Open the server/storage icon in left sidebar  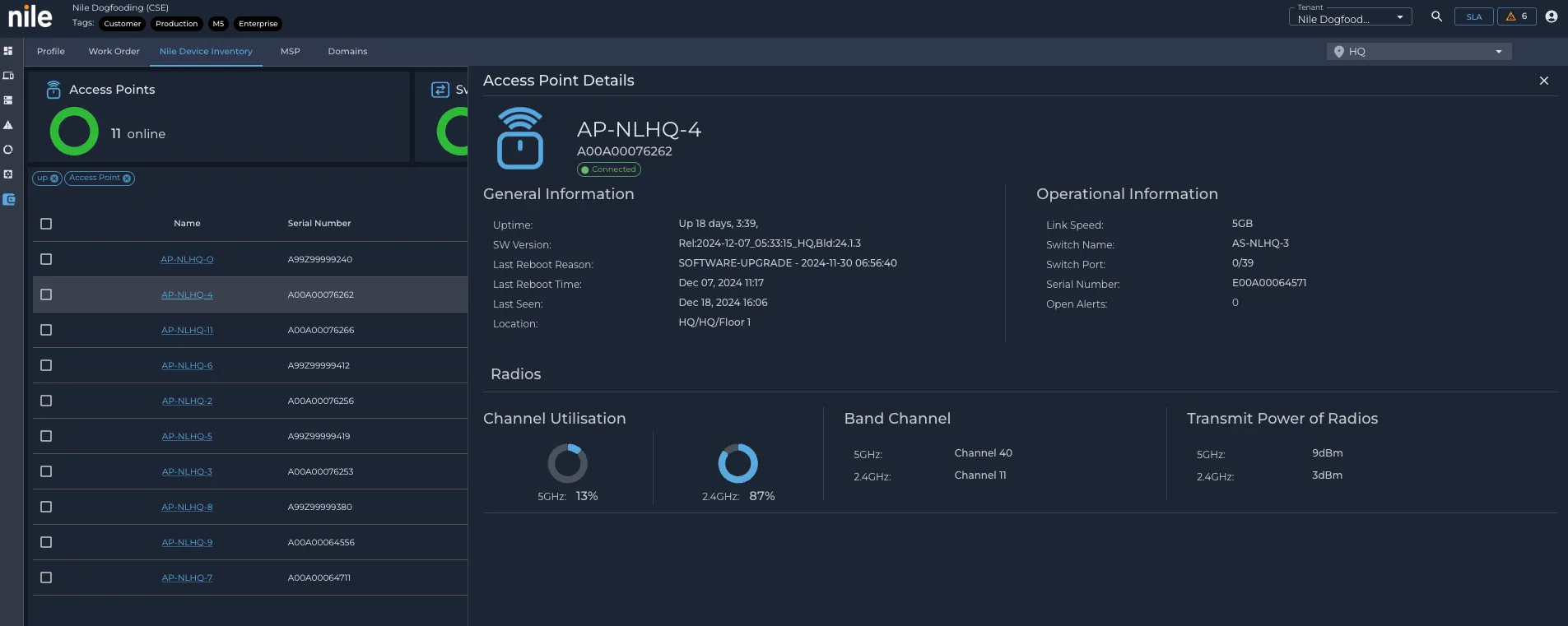[x=8, y=100]
